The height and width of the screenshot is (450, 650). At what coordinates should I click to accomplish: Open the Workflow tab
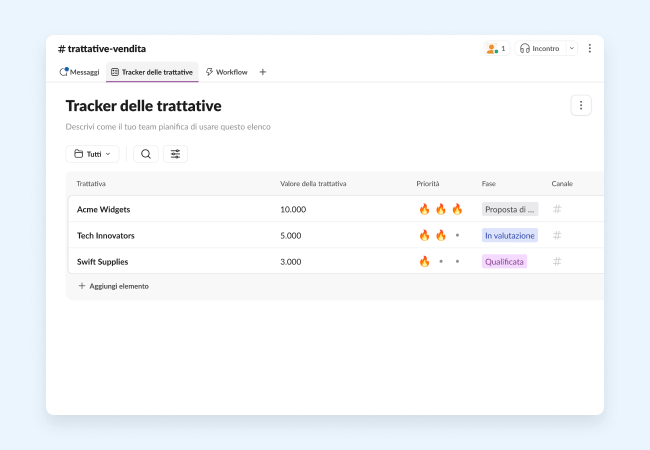(x=226, y=72)
